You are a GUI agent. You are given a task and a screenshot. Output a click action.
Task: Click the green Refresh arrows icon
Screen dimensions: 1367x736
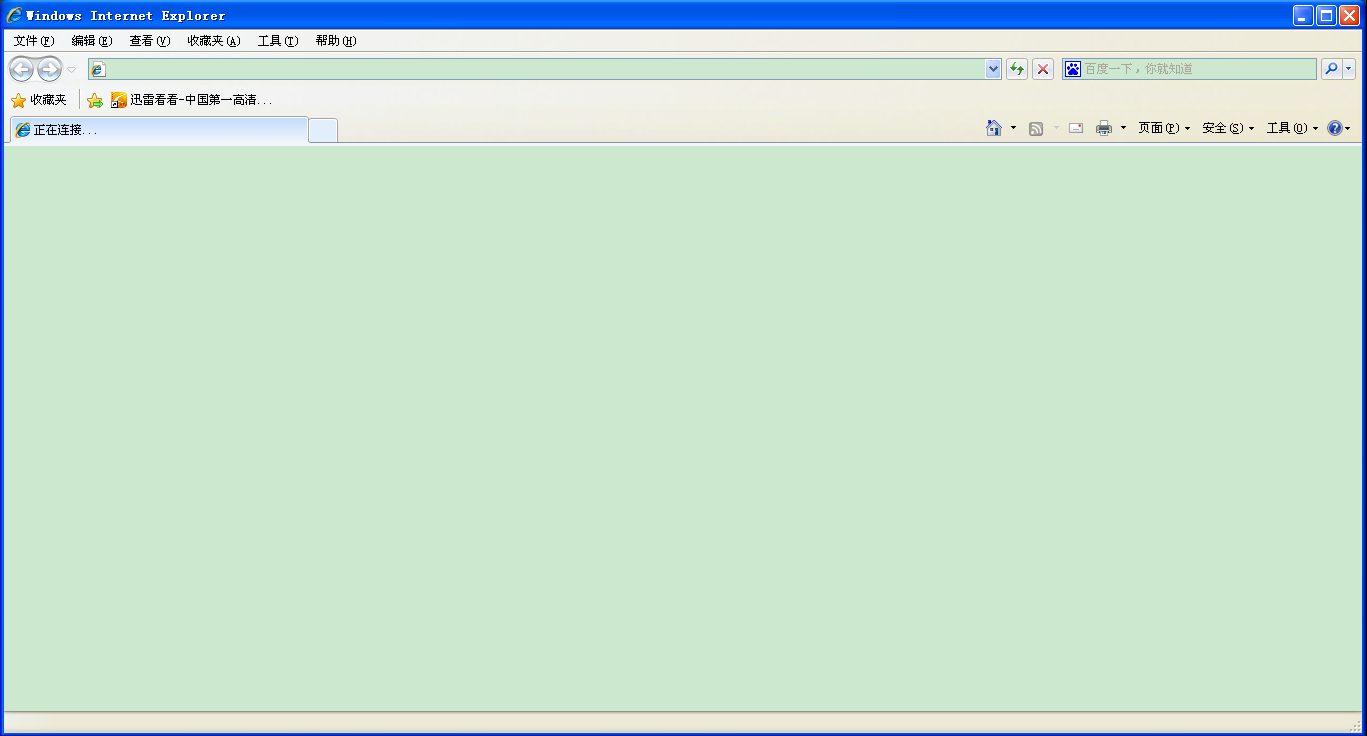[1017, 69]
